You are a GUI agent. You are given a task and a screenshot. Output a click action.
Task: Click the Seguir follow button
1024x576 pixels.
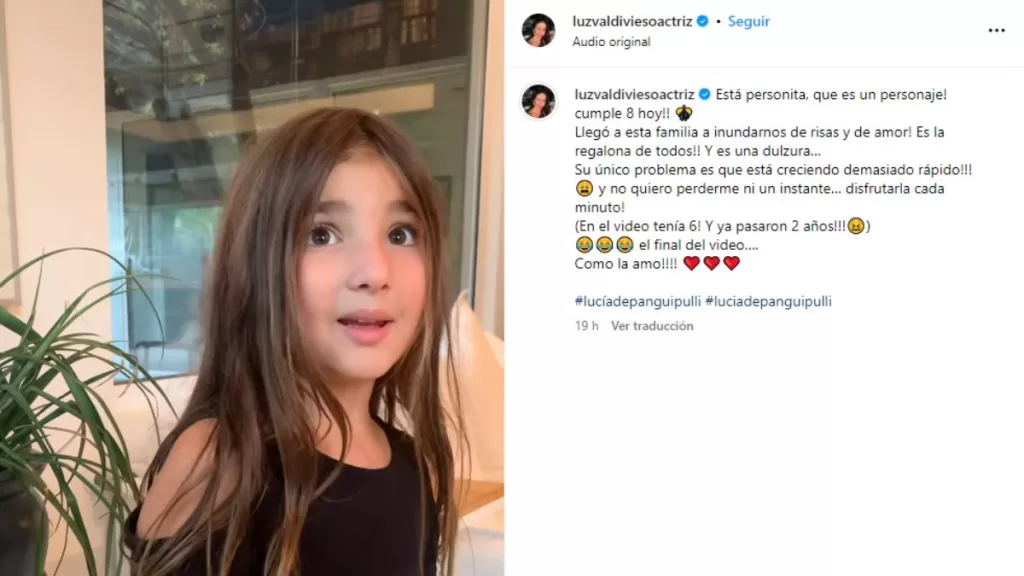tap(748, 21)
